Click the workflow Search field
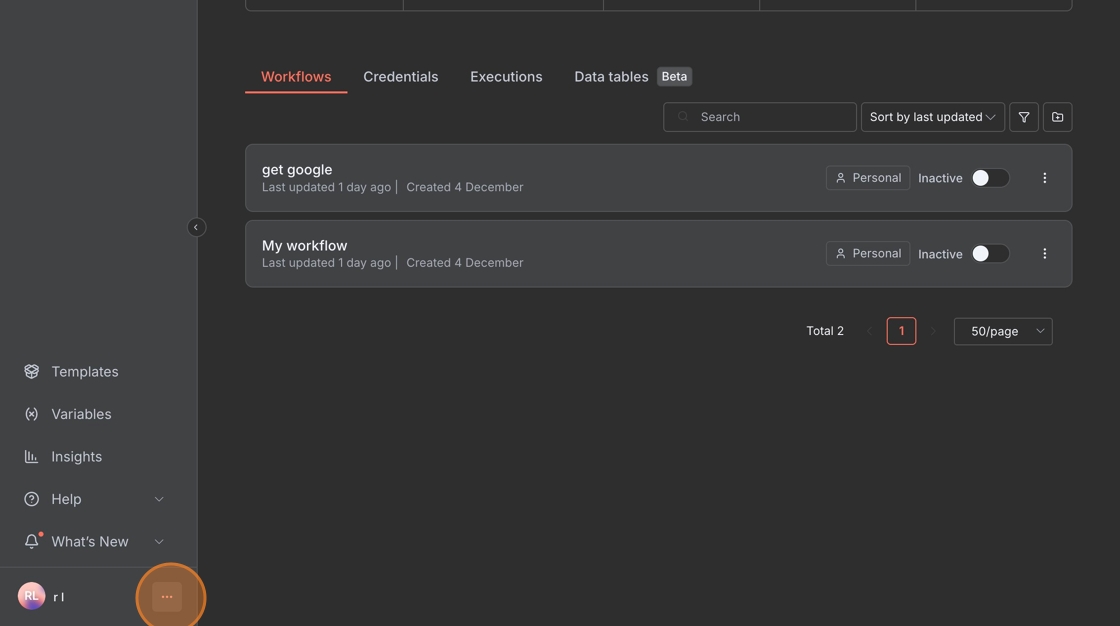1120x626 pixels. (x=770, y=117)
